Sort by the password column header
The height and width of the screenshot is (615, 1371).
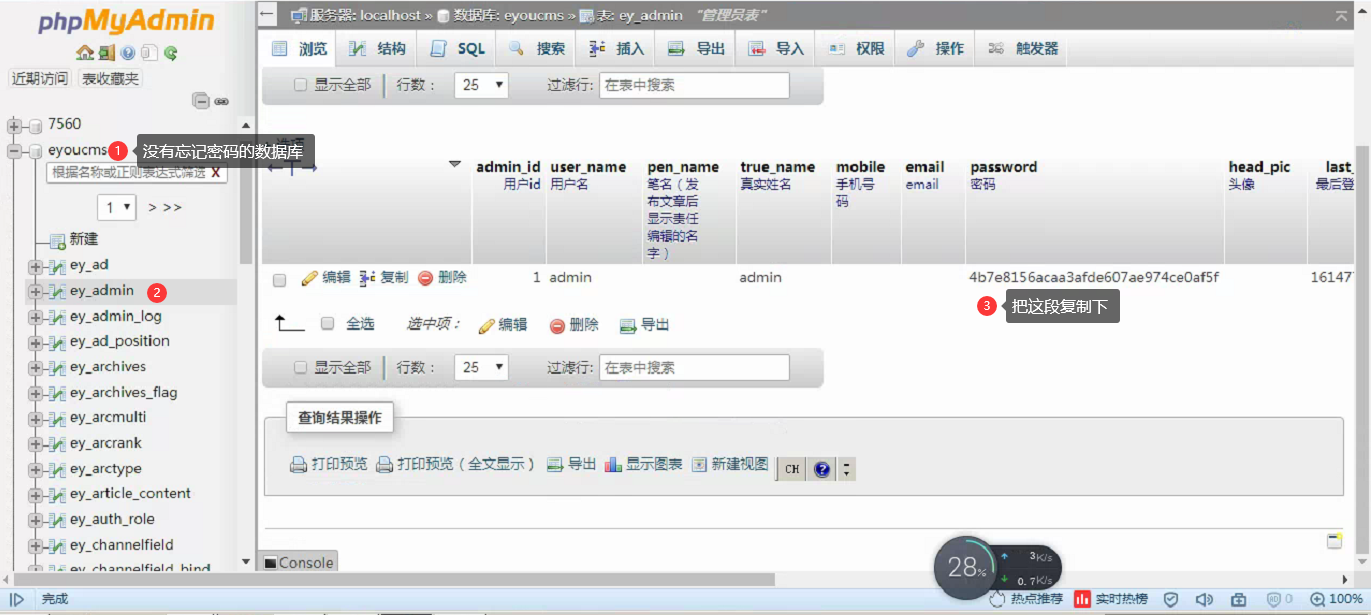[1003, 167]
